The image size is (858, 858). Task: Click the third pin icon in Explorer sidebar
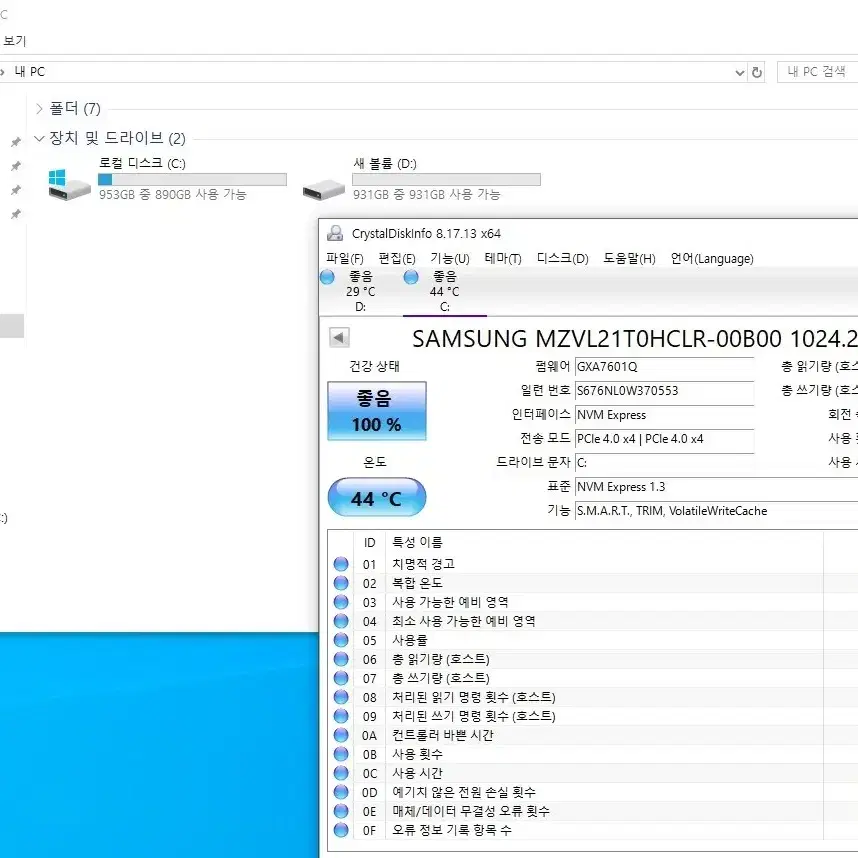(x=16, y=190)
